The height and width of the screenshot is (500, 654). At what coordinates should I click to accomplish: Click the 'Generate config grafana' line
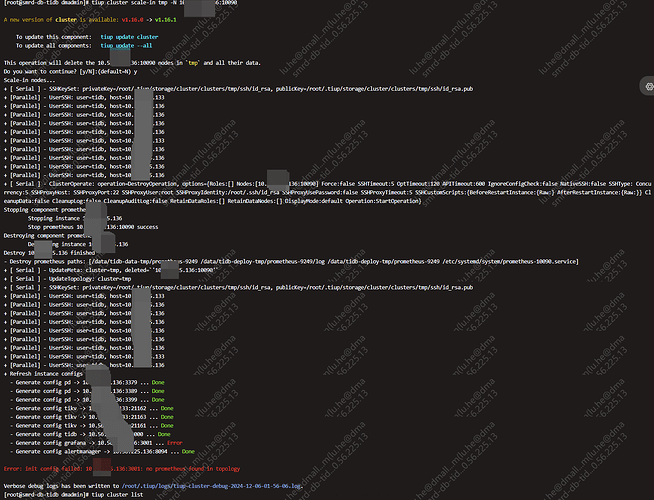(x=96, y=443)
